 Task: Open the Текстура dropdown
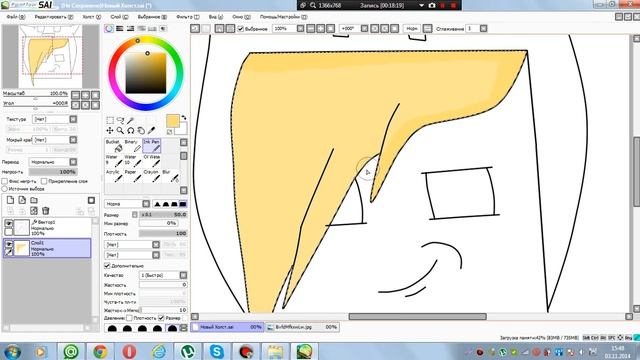point(55,119)
